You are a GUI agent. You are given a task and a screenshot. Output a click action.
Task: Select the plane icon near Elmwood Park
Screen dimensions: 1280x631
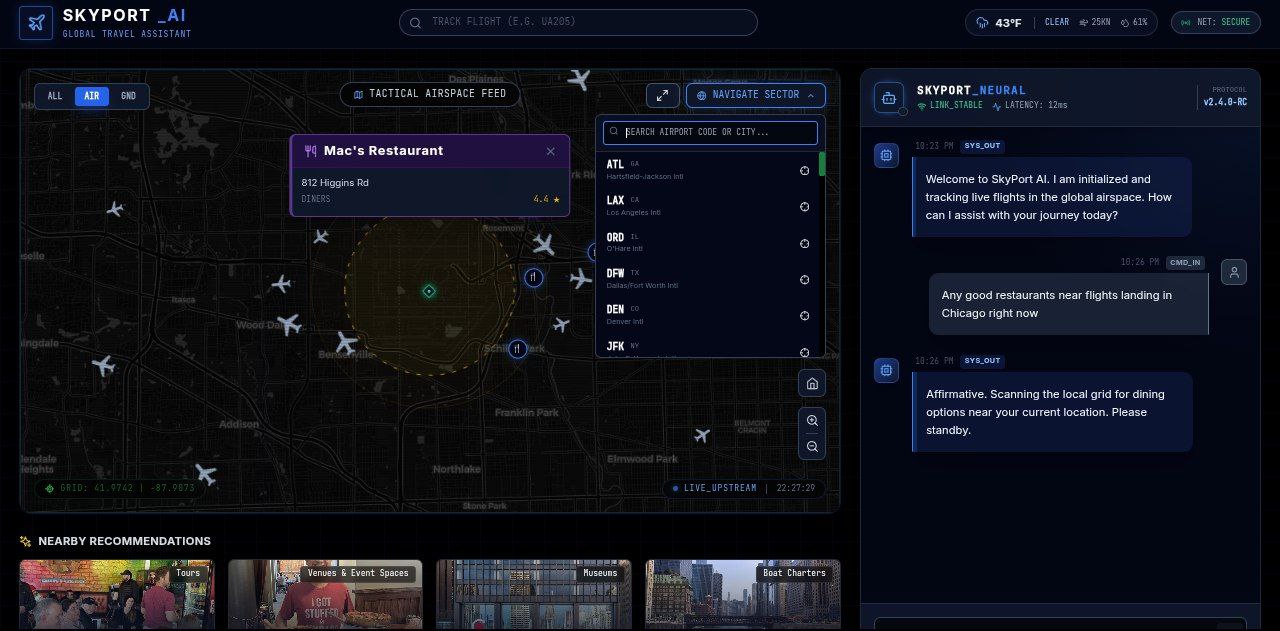coord(702,435)
